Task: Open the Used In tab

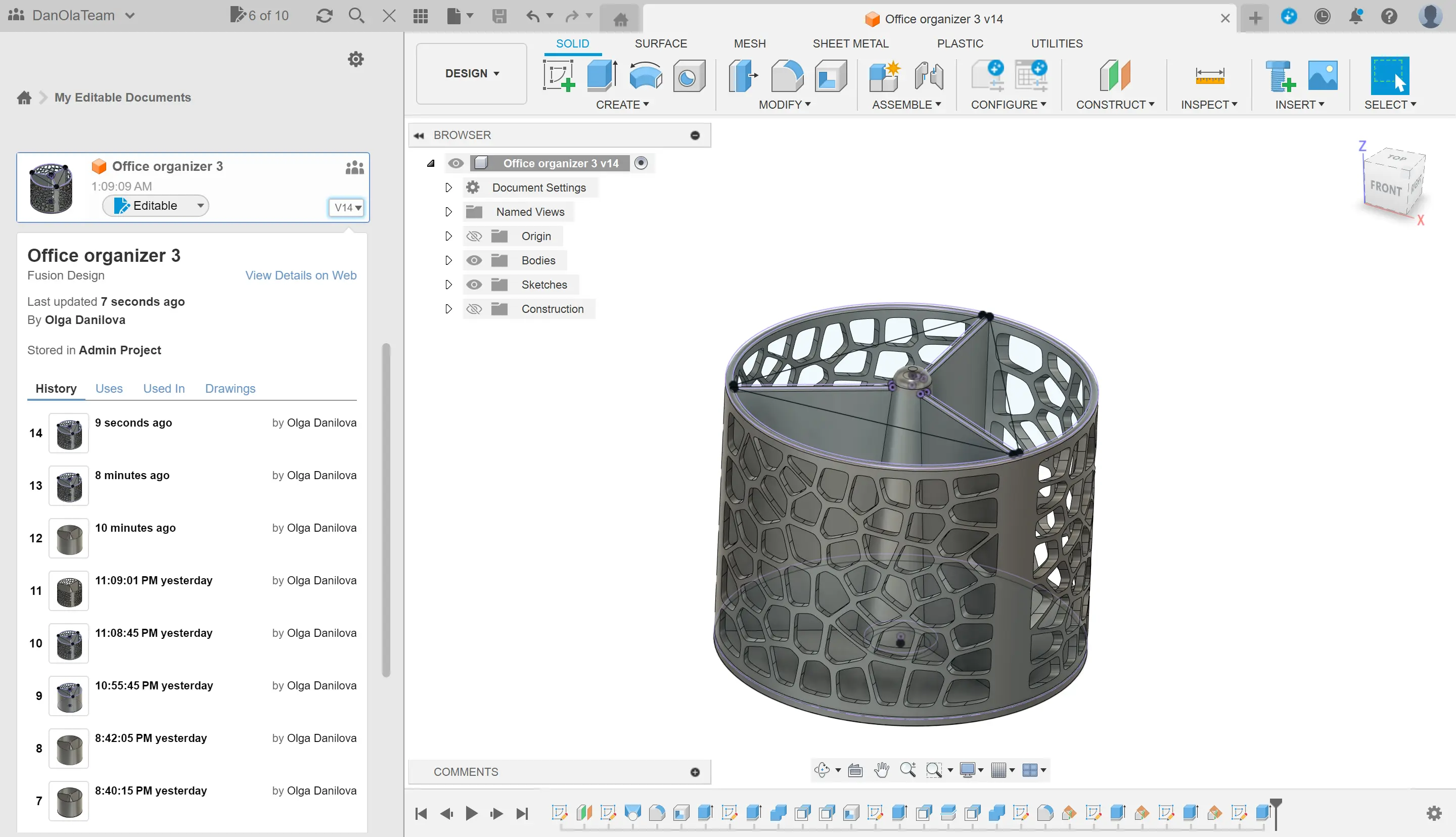Action: point(164,389)
